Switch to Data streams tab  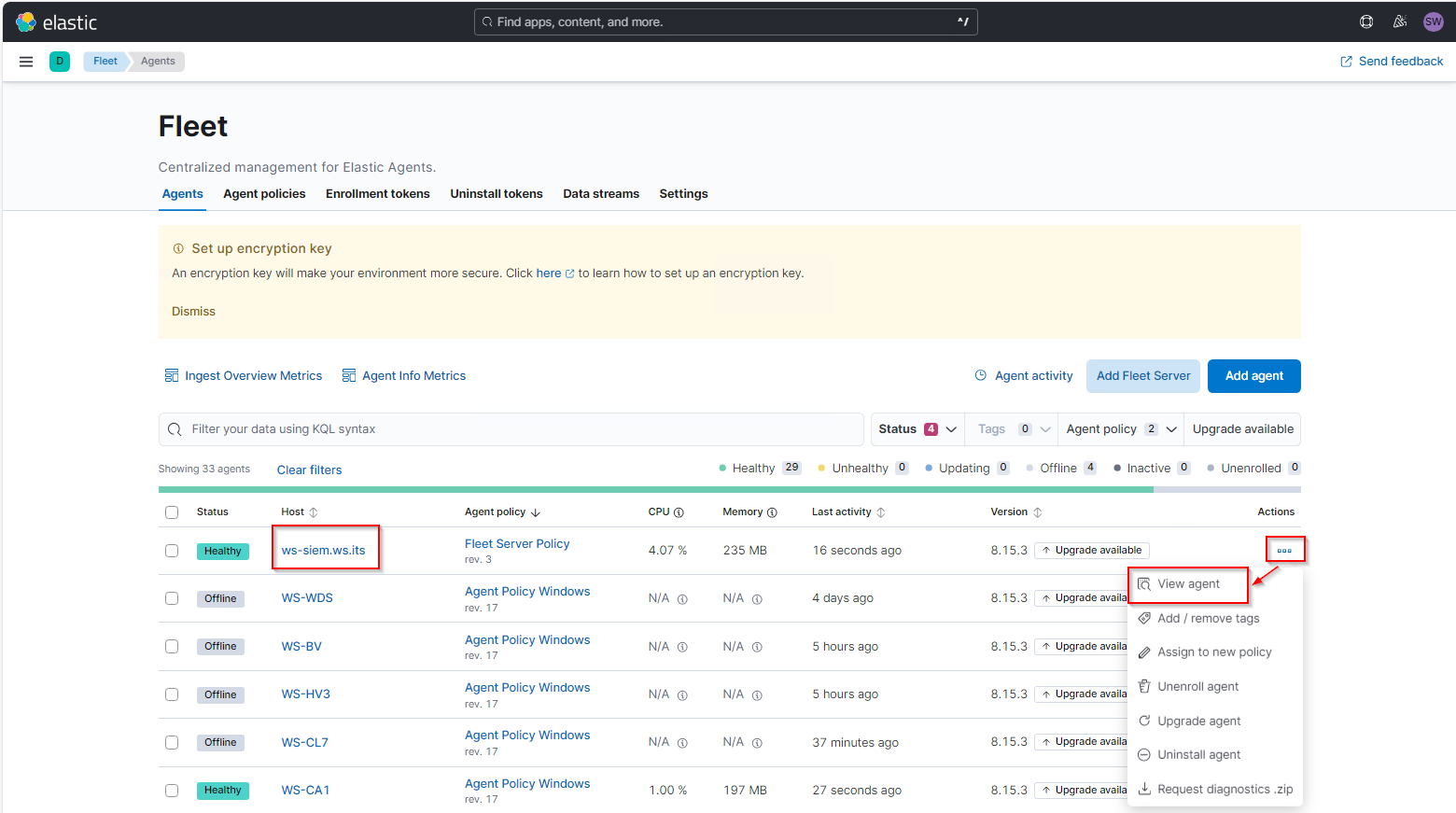pos(601,194)
